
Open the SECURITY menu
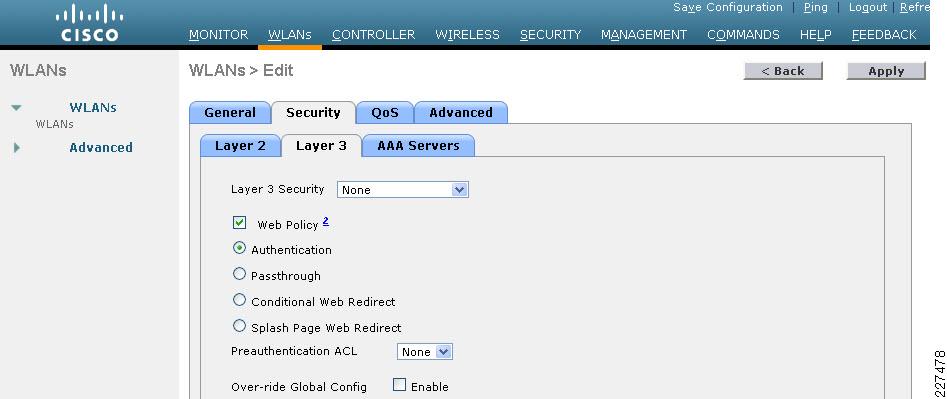click(550, 35)
